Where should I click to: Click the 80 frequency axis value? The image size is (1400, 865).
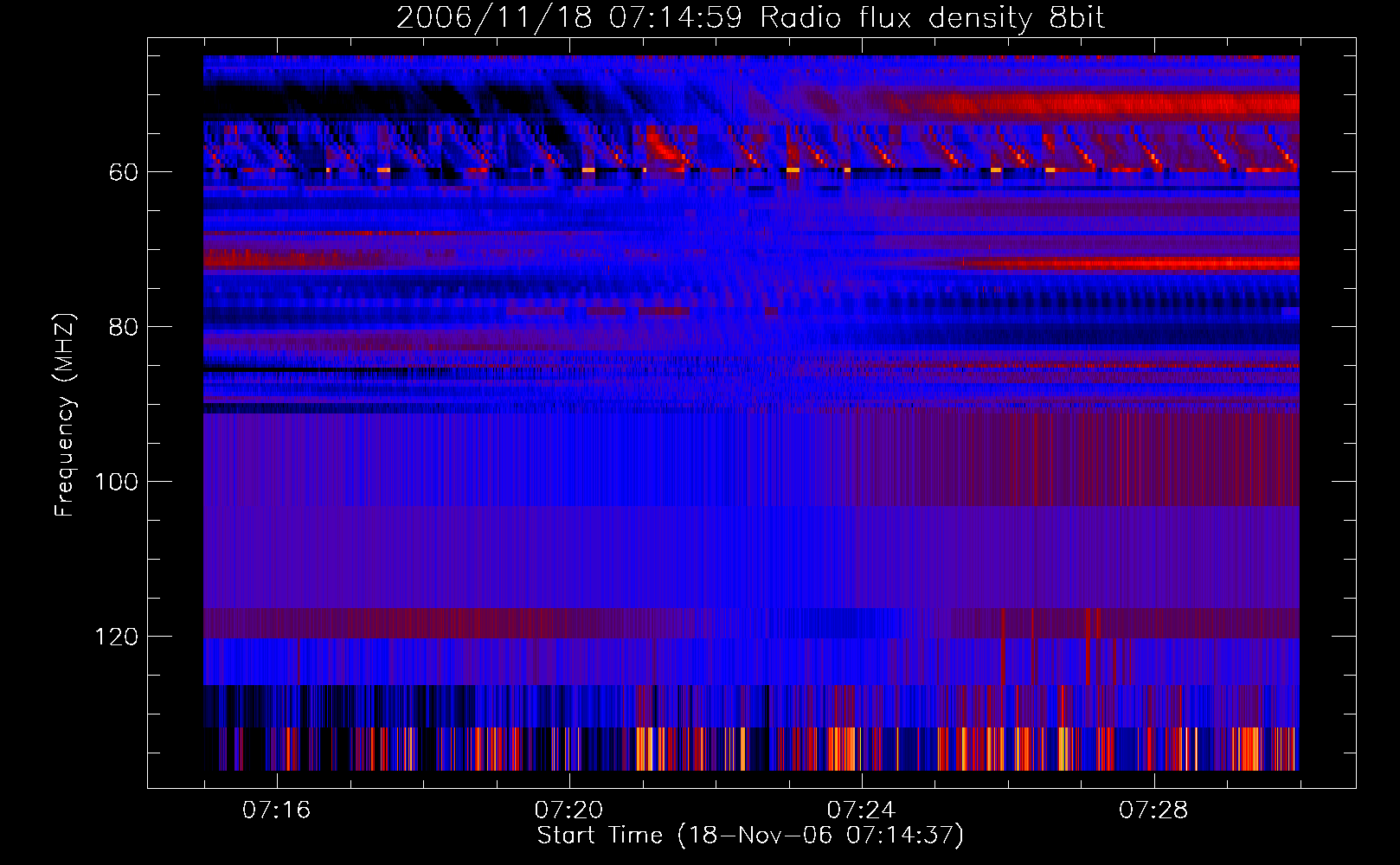(124, 328)
